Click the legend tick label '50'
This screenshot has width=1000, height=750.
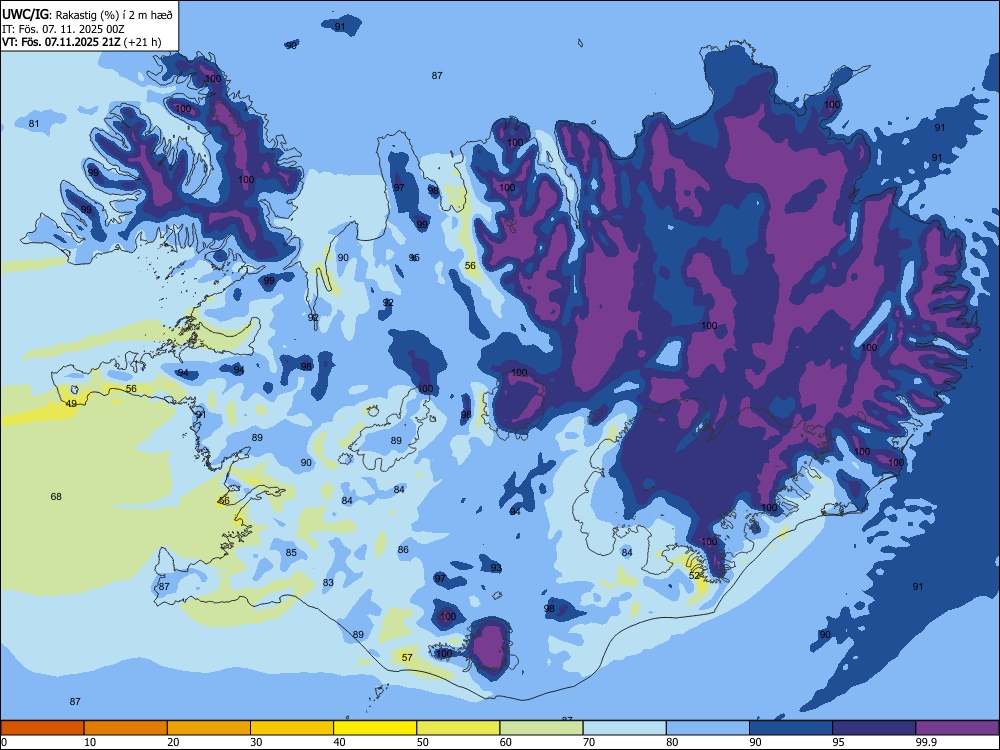point(423,742)
